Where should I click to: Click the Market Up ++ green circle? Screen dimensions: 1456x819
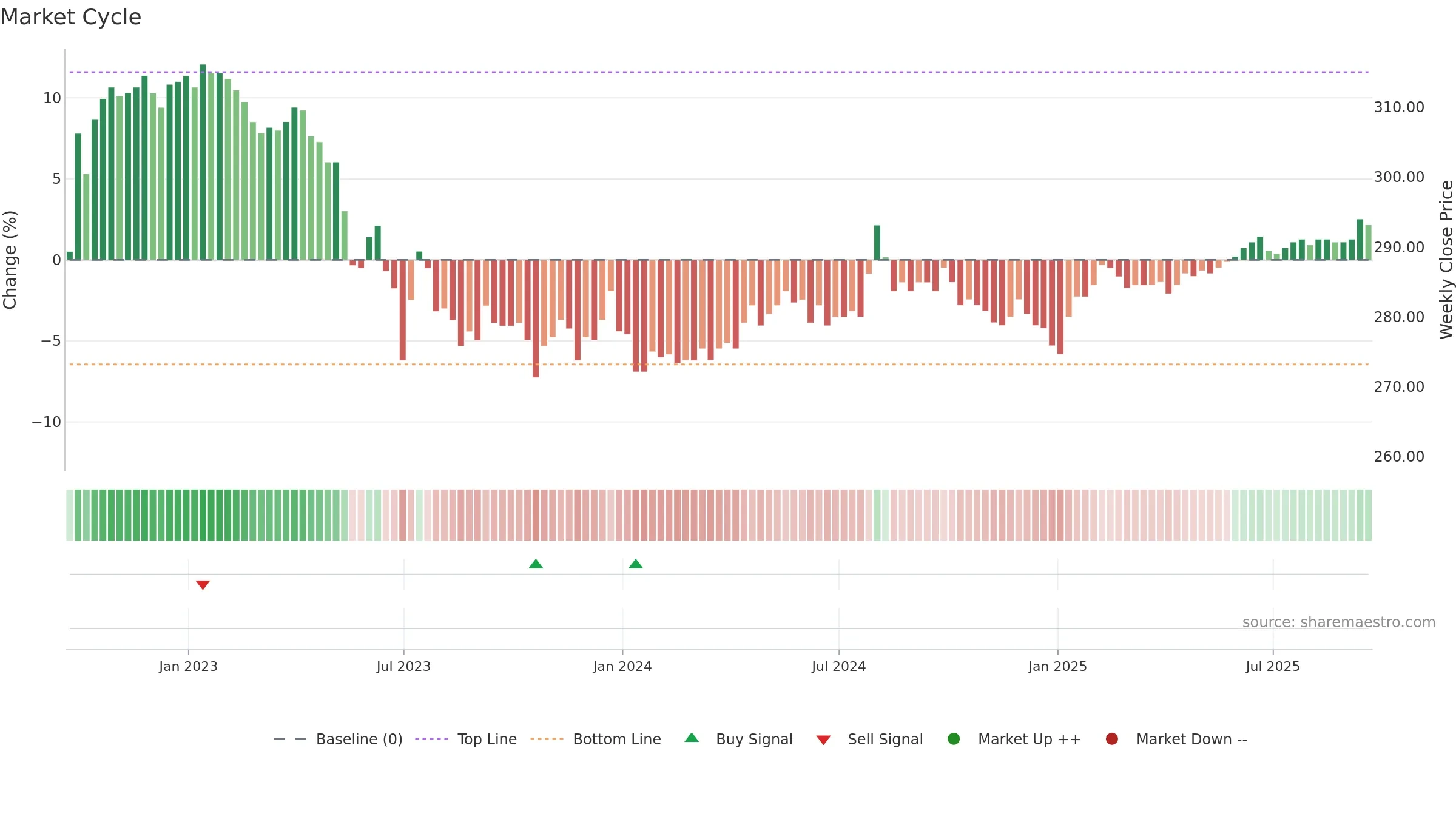point(954,739)
